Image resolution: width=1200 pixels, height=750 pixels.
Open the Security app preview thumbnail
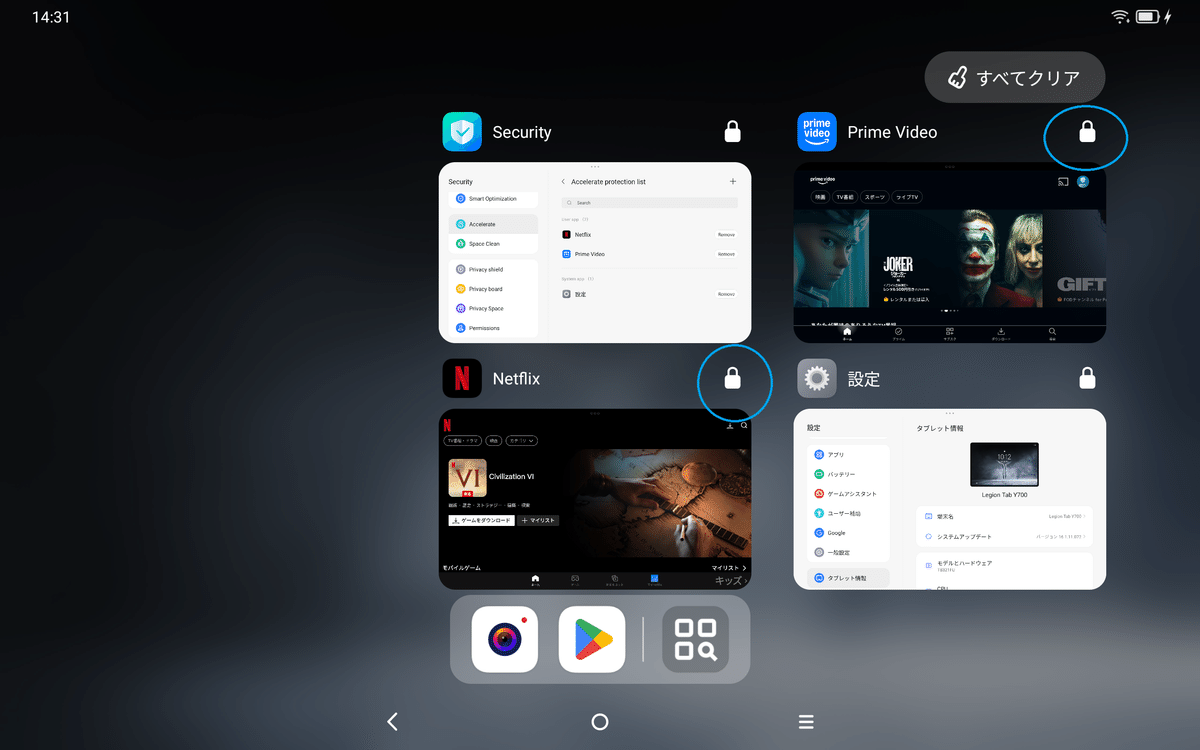[x=595, y=253]
